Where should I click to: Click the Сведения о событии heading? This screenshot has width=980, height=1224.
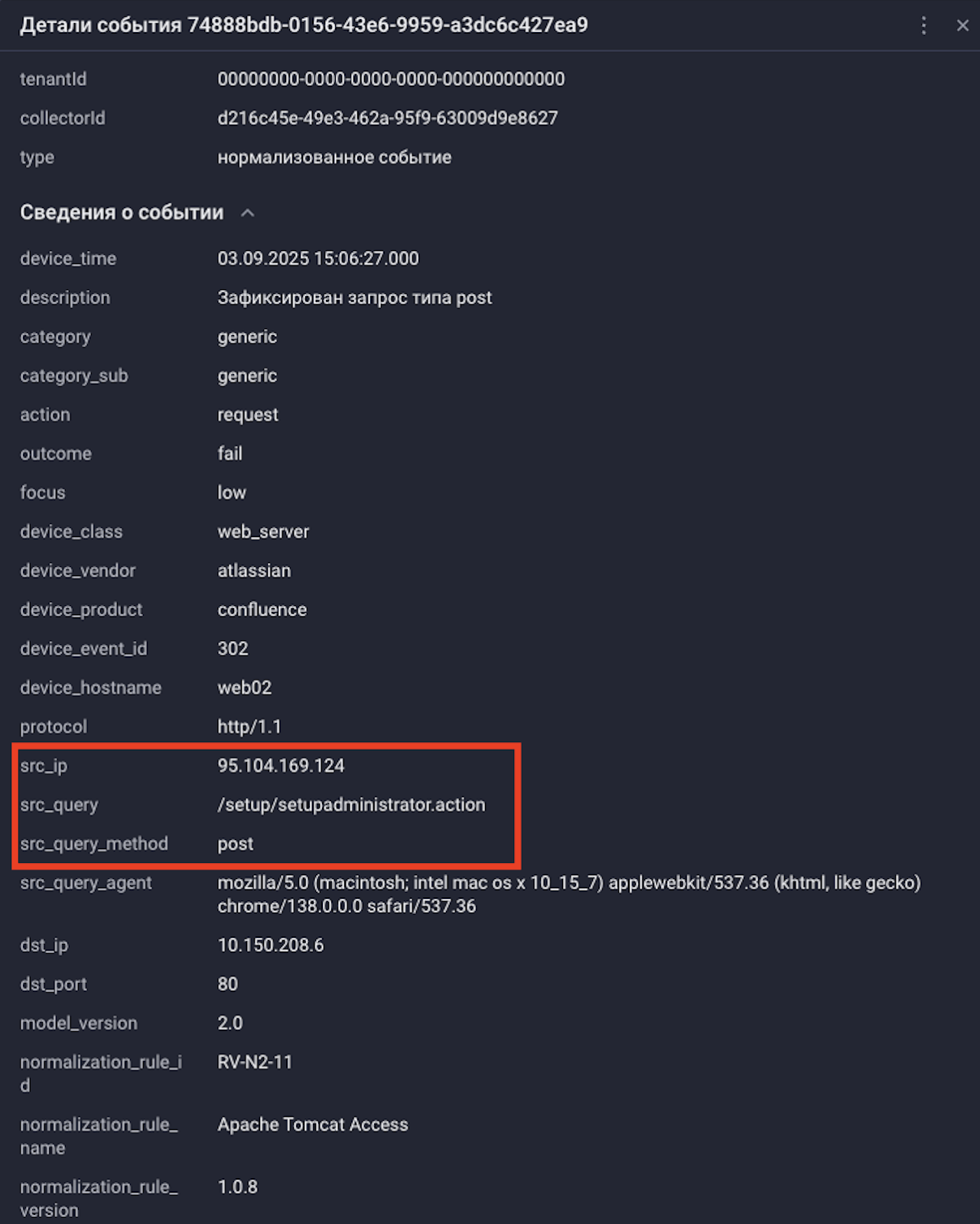pos(122,213)
